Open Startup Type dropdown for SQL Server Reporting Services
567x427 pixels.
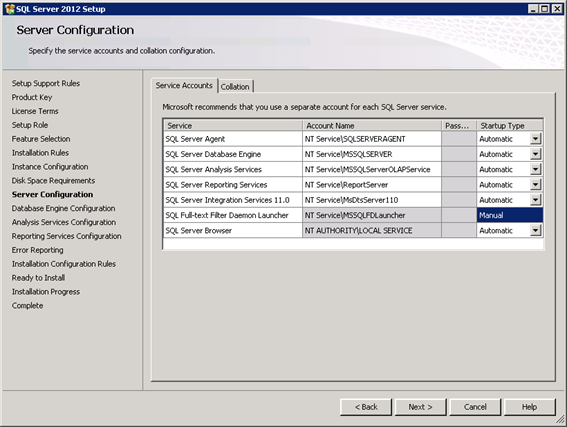pyautogui.click(x=535, y=184)
